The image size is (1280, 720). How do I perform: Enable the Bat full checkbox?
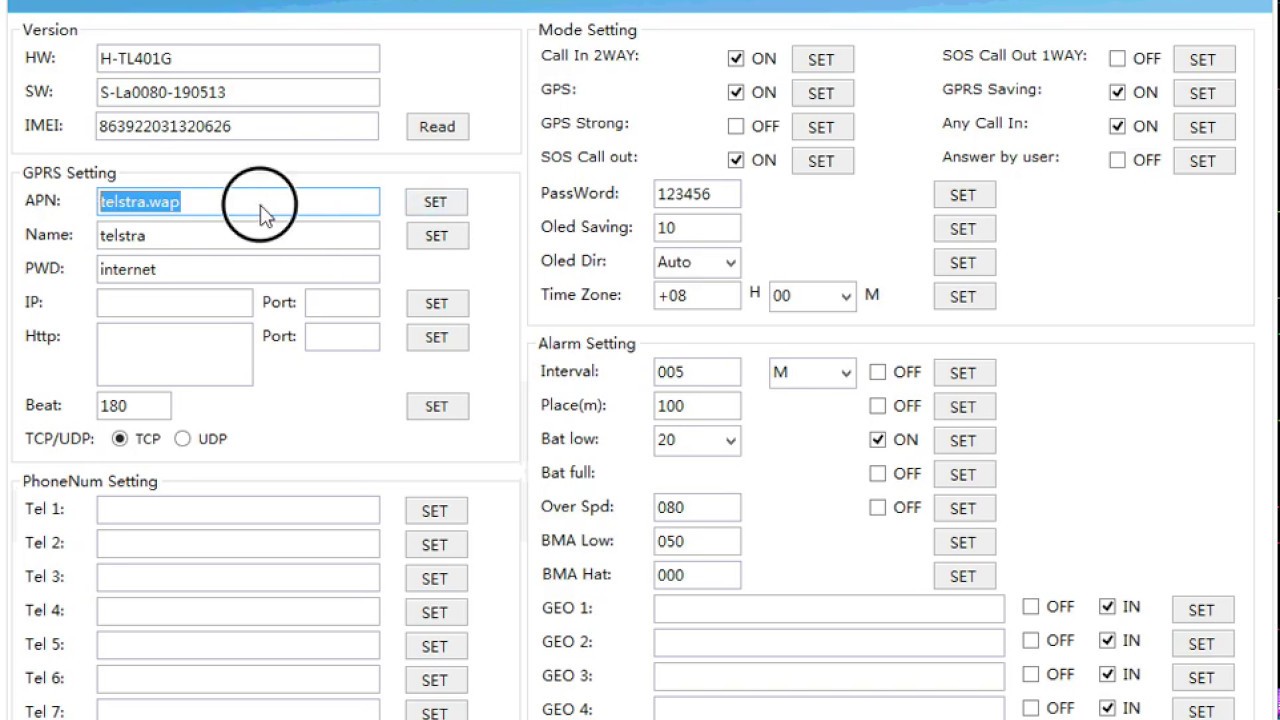pyautogui.click(x=878, y=474)
